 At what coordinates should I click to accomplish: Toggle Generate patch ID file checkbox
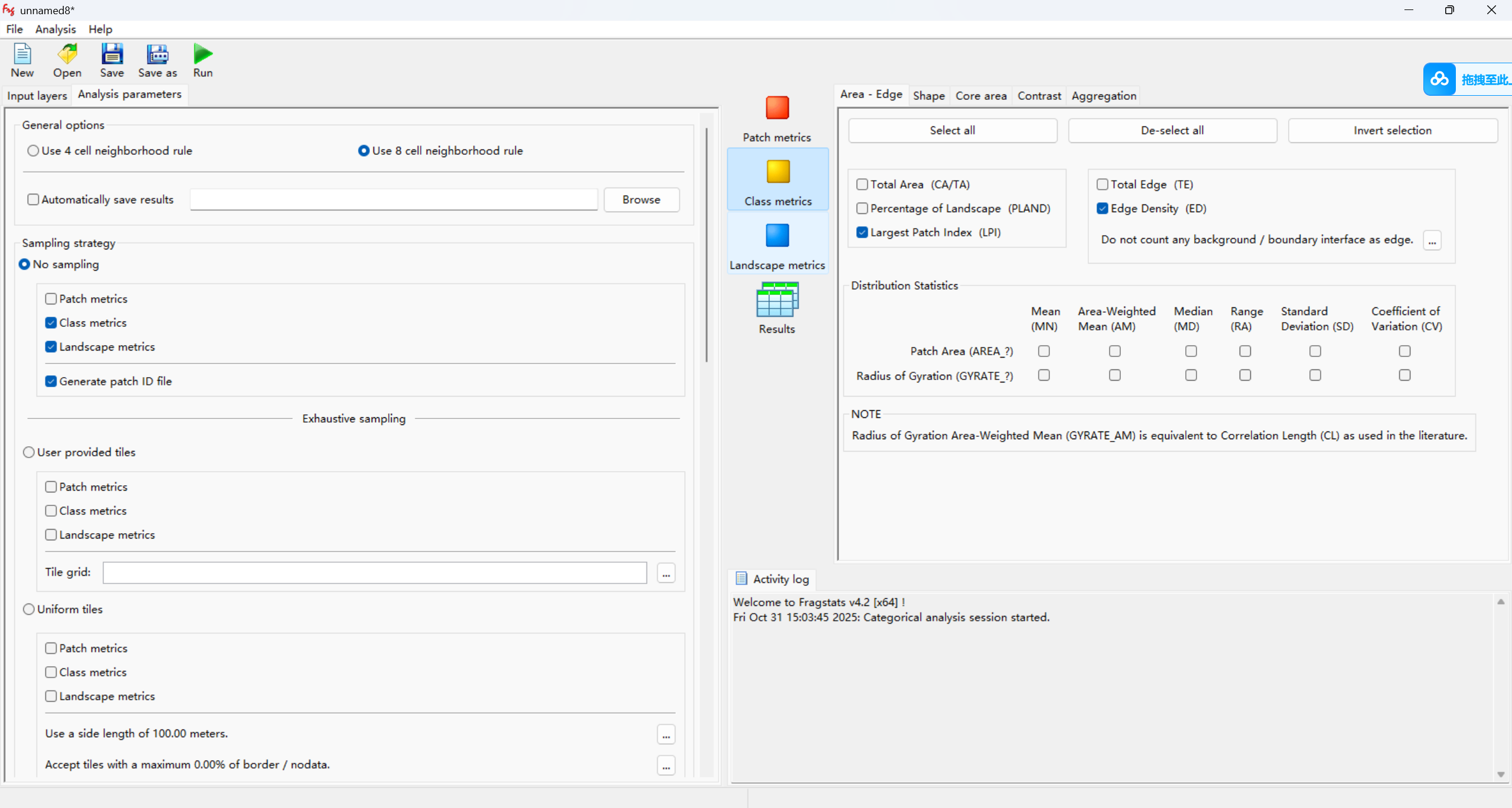coord(51,381)
